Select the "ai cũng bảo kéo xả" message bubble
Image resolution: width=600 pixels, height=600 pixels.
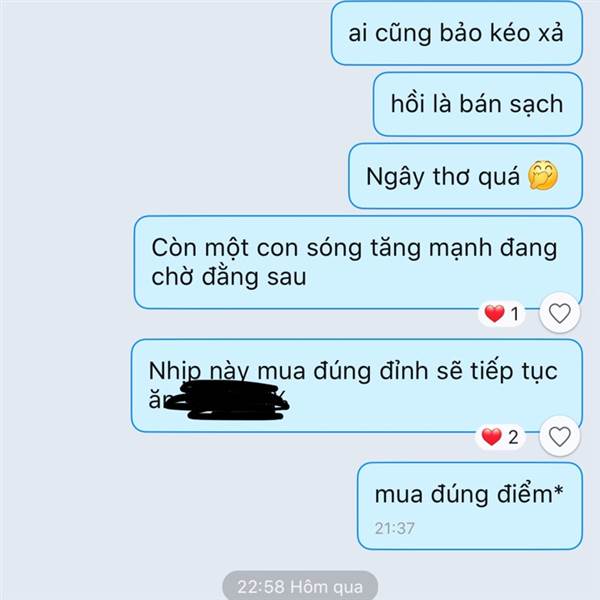coord(457,33)
